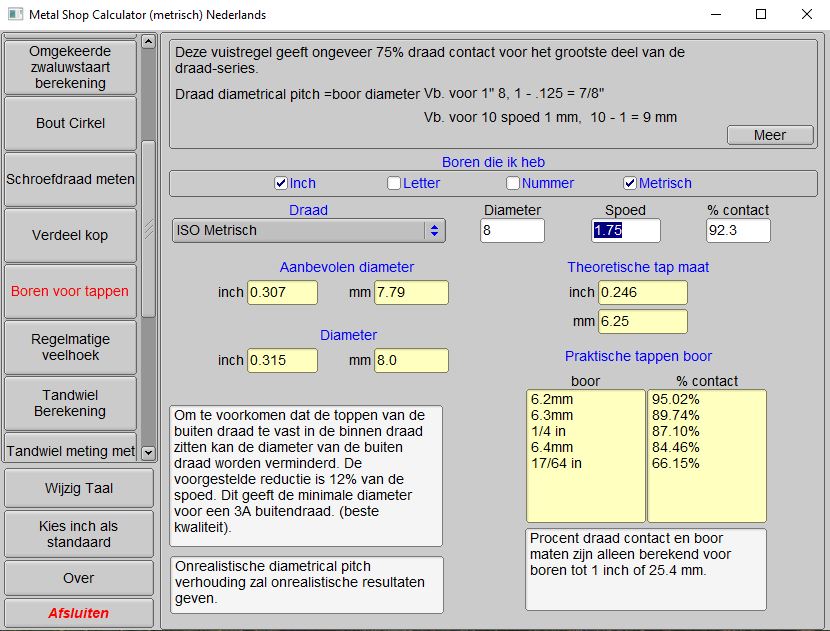Screen dimensions: 830x631
Task: Click the Meer button
Action: click(770, 135)
